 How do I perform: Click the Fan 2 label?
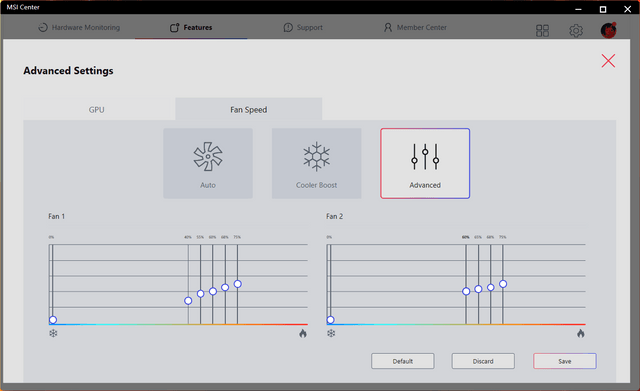335,216
